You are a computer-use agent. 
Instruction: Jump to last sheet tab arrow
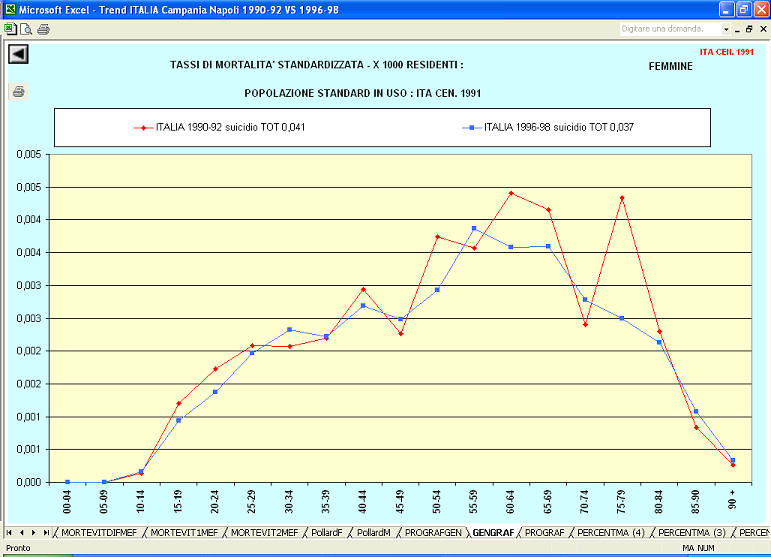tap(46, 532)
